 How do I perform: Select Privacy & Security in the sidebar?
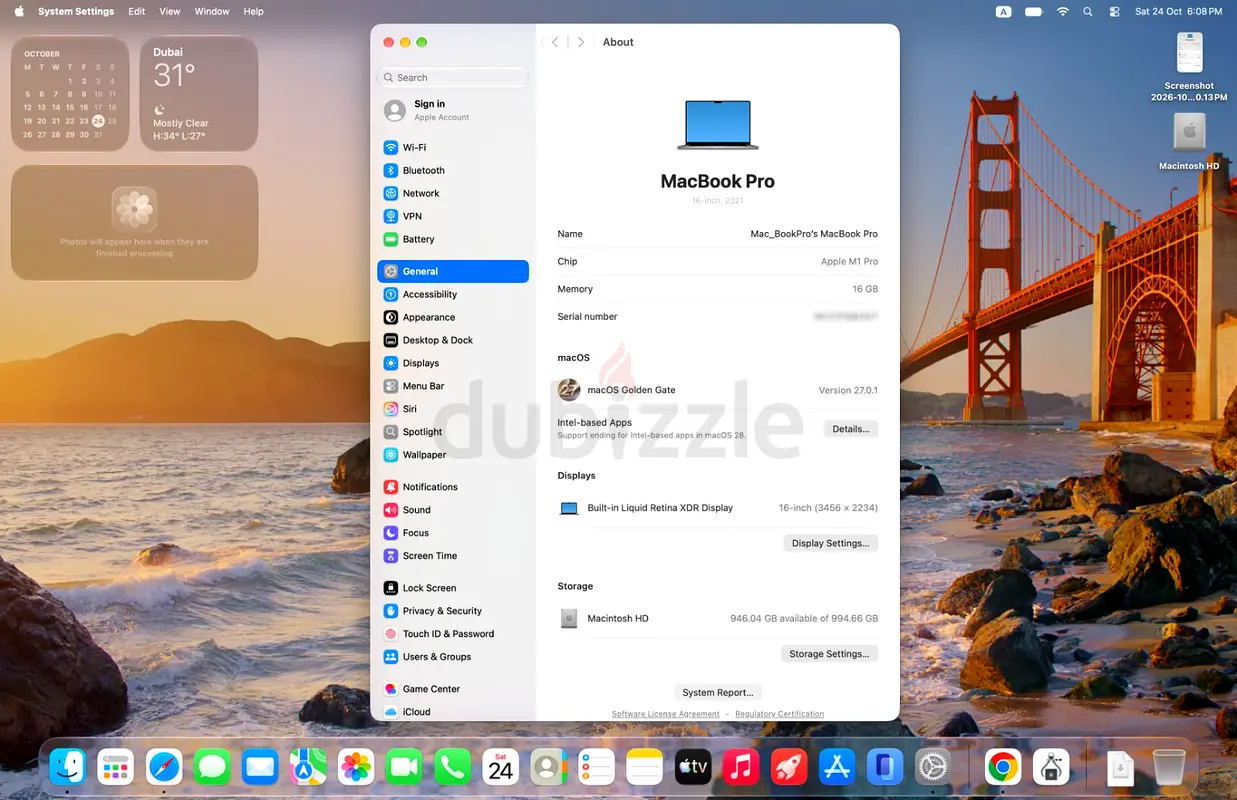click(453, 611)
